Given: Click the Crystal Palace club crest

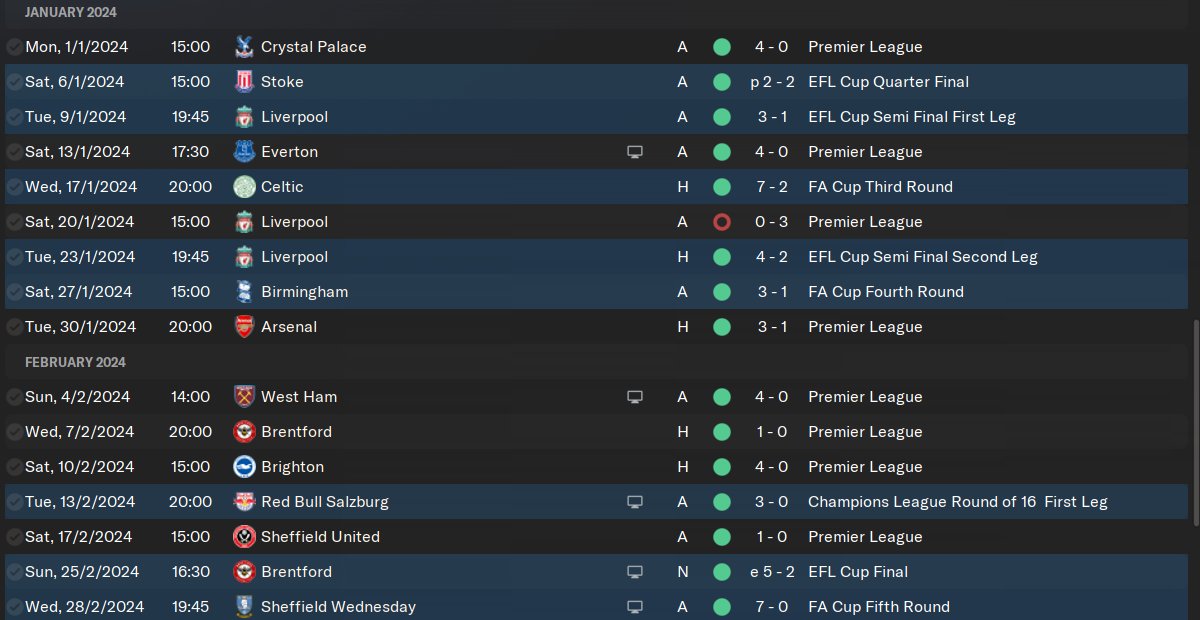Looking at the screenshot, I should tap(244, 47).
